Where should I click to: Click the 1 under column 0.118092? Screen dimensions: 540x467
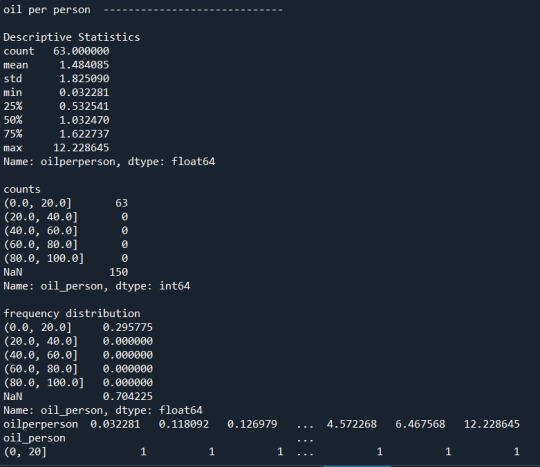pos(212,452)
